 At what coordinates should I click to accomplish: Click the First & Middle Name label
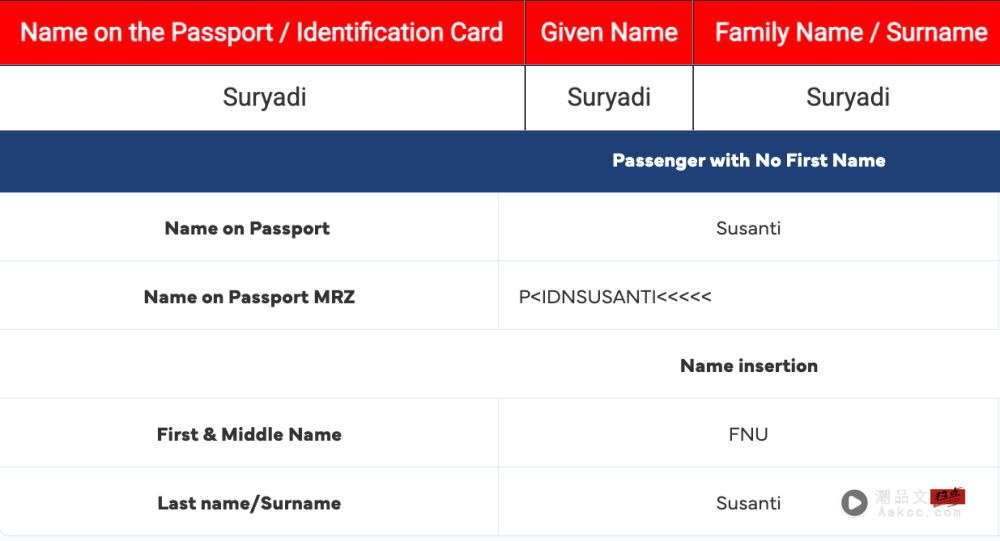tap(249, 434)
